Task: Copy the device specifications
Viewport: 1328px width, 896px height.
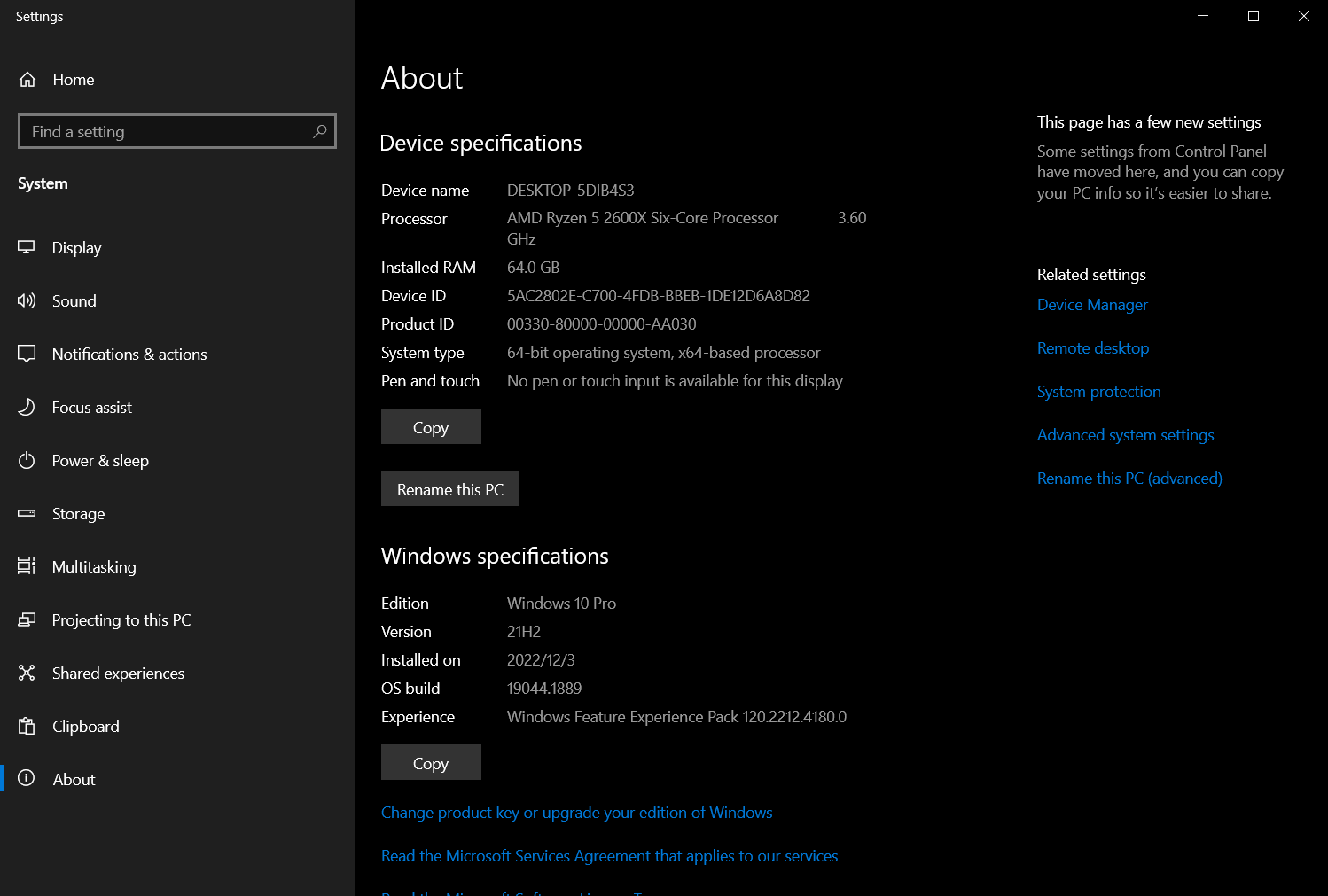Action: 431,426
